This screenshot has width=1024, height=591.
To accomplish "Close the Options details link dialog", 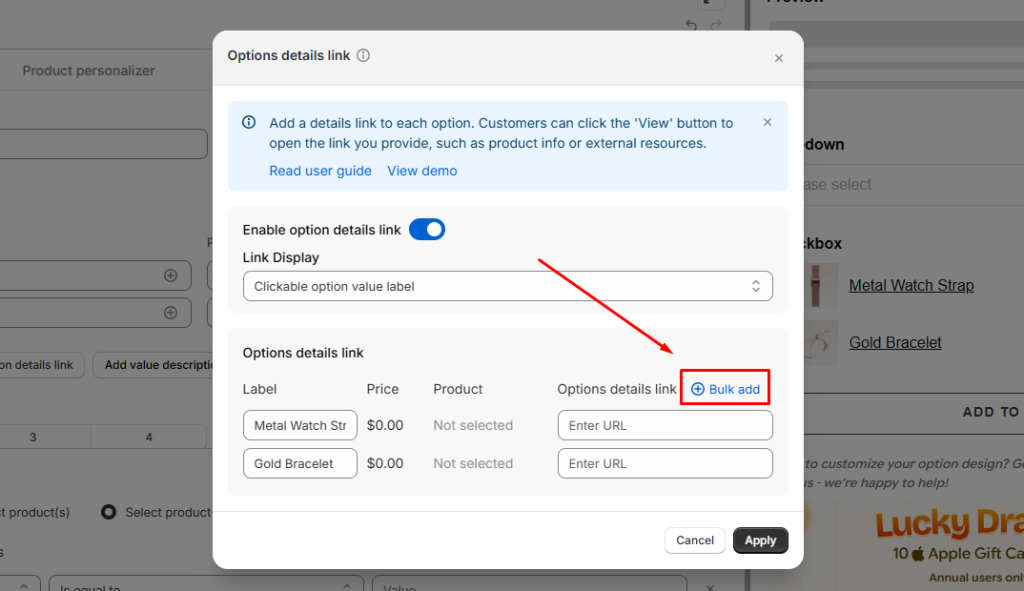I will pyautogui.click(x=778, y=58).
